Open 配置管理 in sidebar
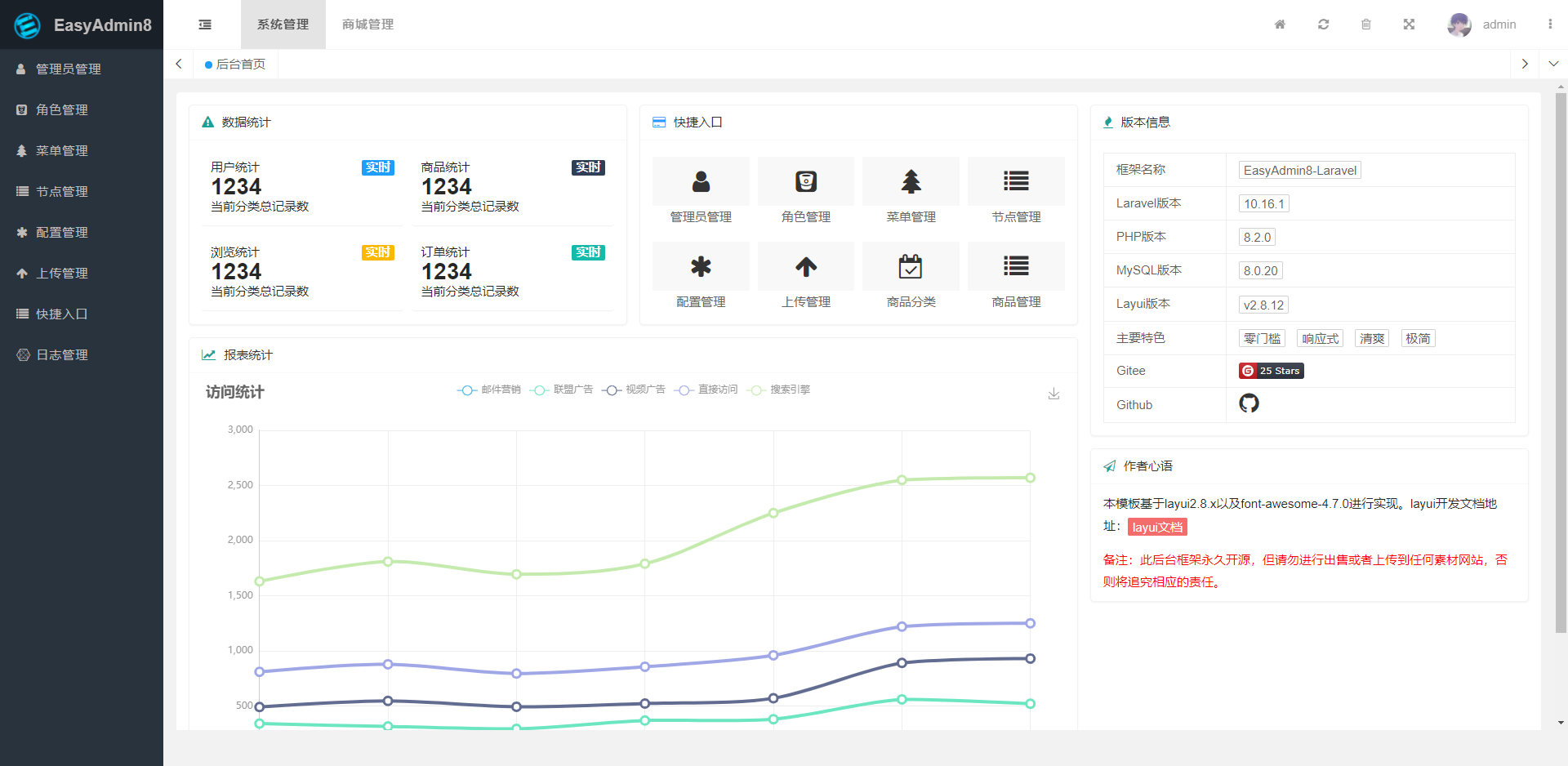This screenshot has width=1568, height=766. click(x=82, y=233)
